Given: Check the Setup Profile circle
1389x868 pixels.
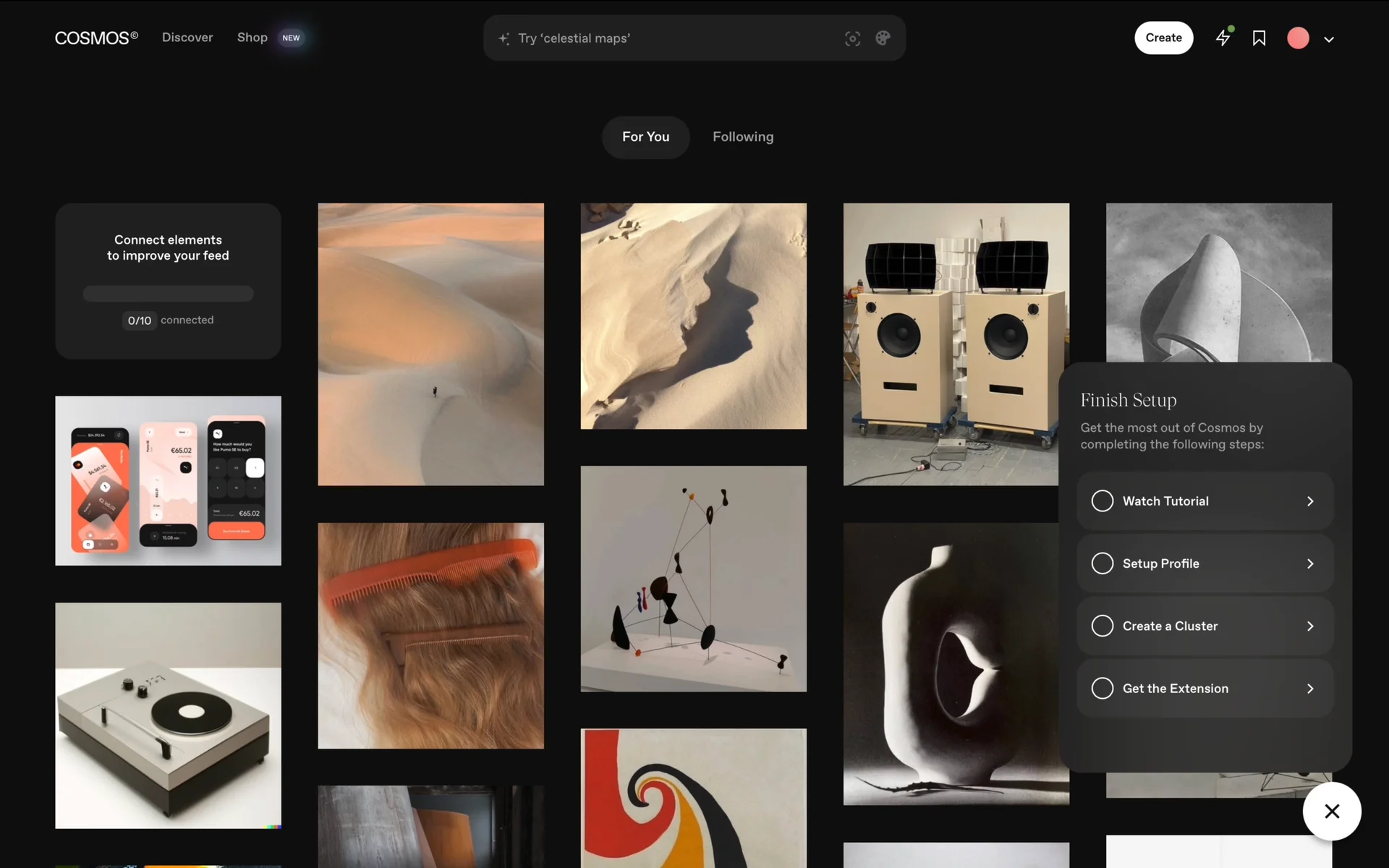Looking at the screenshot, I should tap(1102, 563).
